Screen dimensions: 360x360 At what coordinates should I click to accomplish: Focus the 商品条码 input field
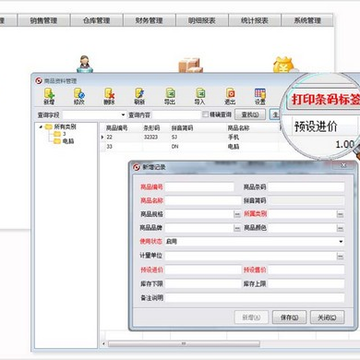306,187
